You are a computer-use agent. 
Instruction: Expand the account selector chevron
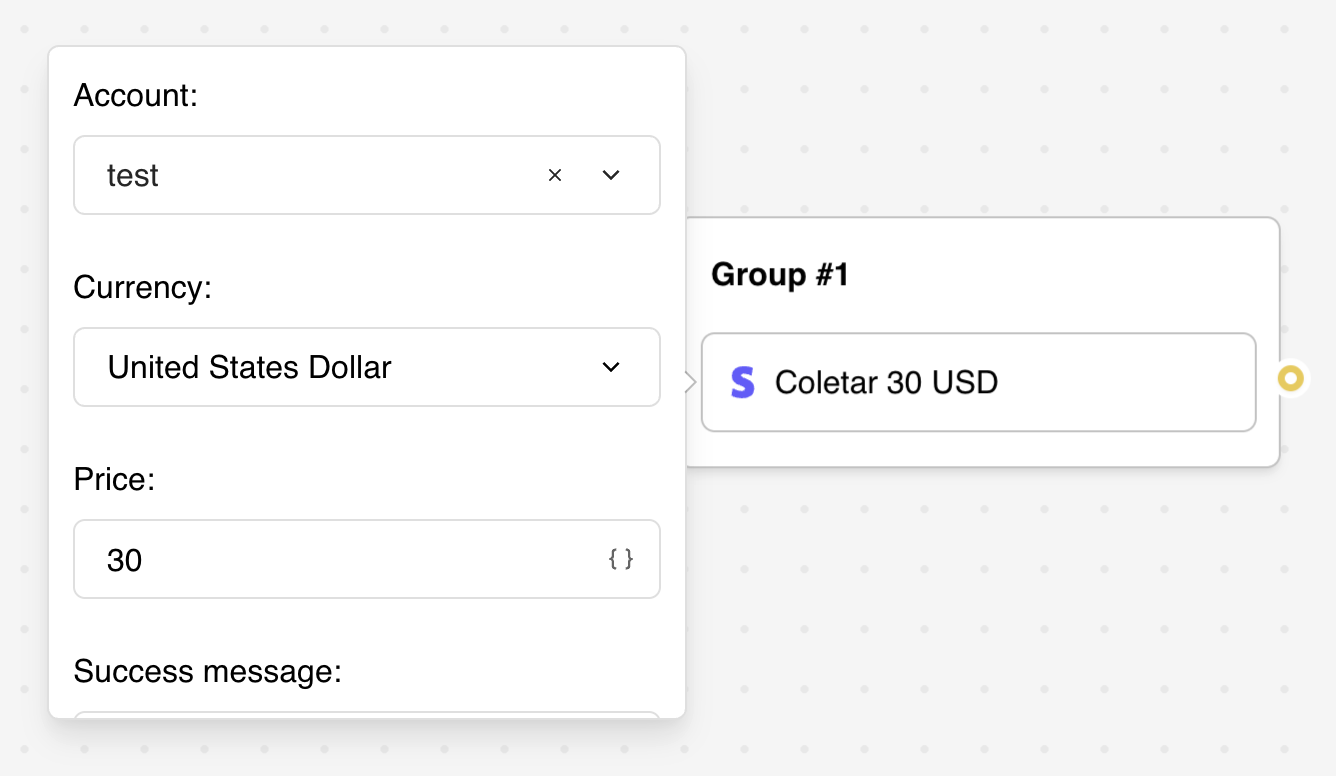click(610, 175)
